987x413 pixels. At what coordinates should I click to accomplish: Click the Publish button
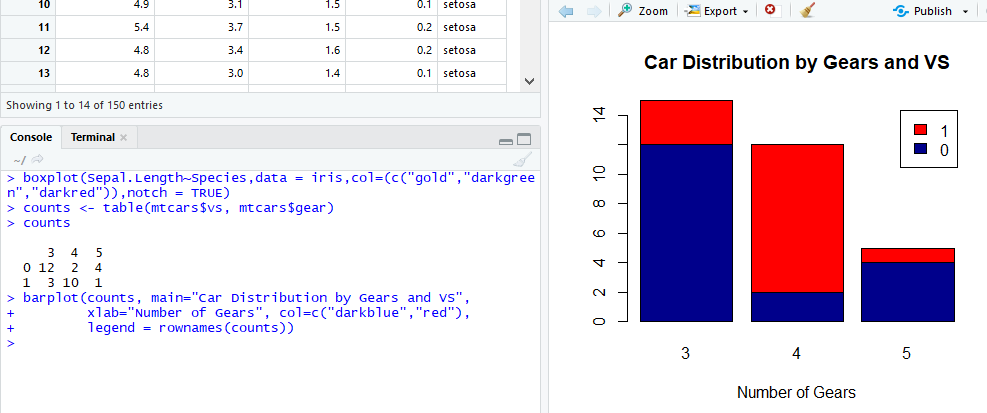(x=924, y=11)
